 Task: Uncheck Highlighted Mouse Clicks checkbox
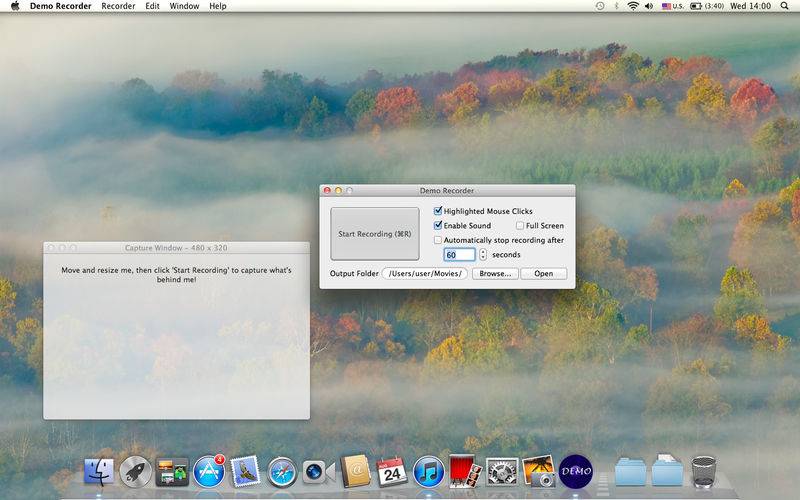click(x=438, y=211)
